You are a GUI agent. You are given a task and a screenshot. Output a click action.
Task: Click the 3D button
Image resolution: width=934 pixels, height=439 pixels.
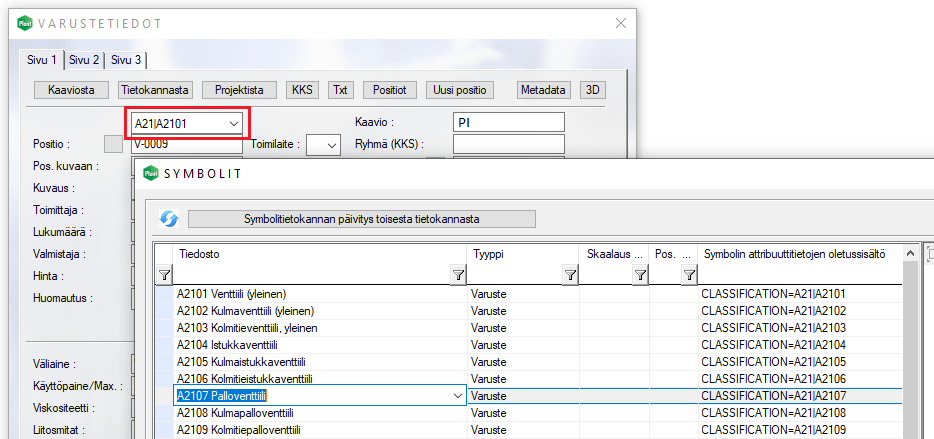(593, 90)
